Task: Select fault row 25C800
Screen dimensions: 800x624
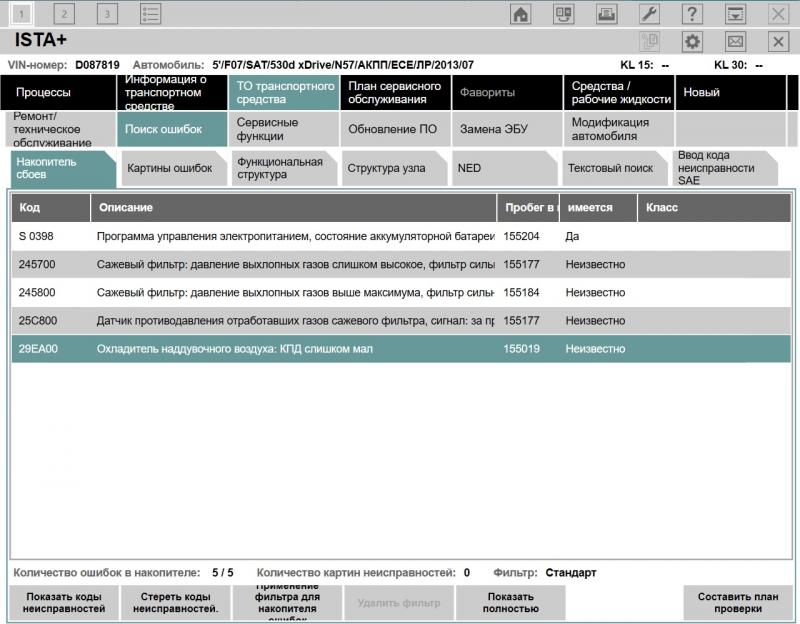Action: click(401, 320)
